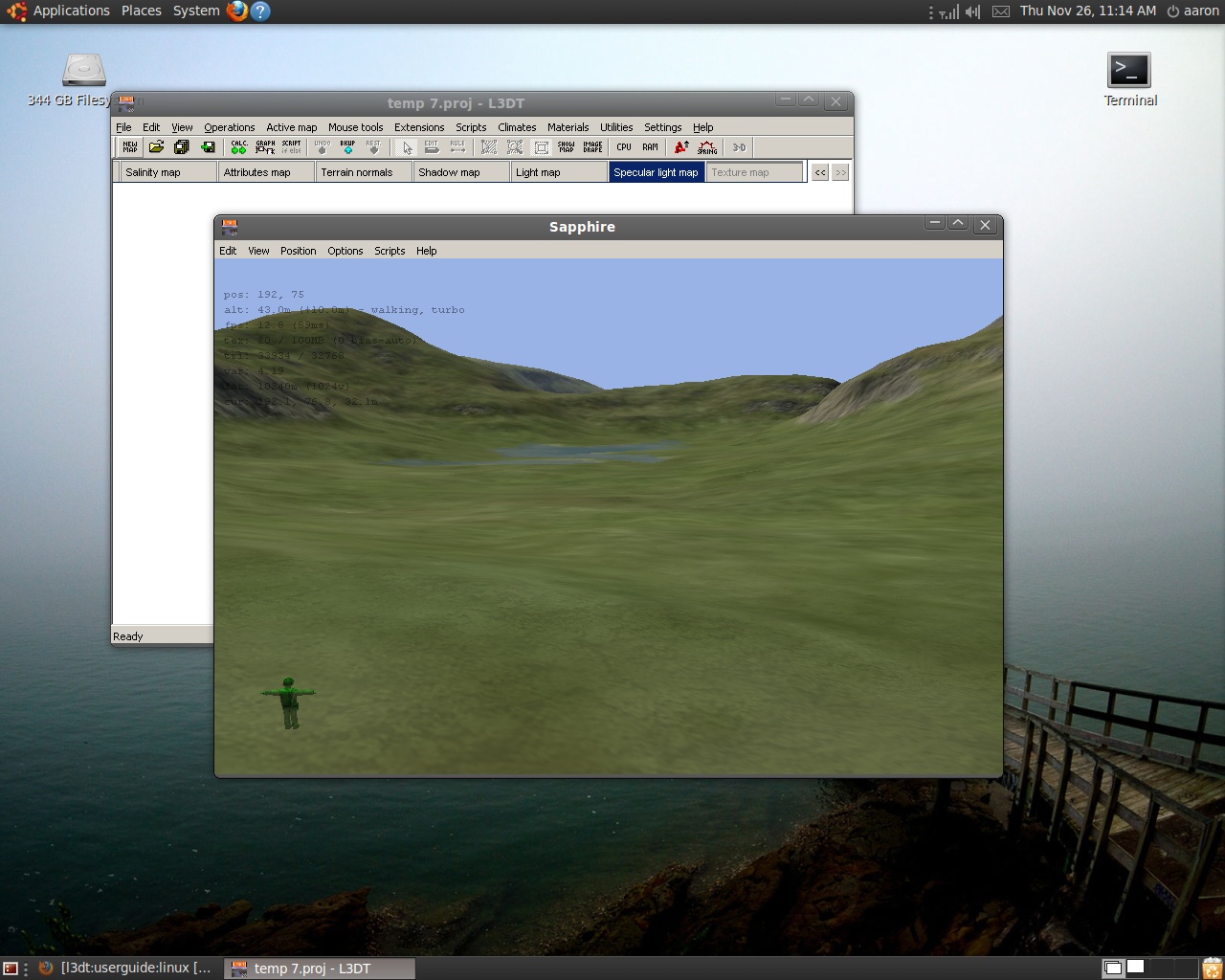Click the New Map toolbar icon
Image resolution: width=1225 pixels, height=980 pixels.
coord(129,147)
